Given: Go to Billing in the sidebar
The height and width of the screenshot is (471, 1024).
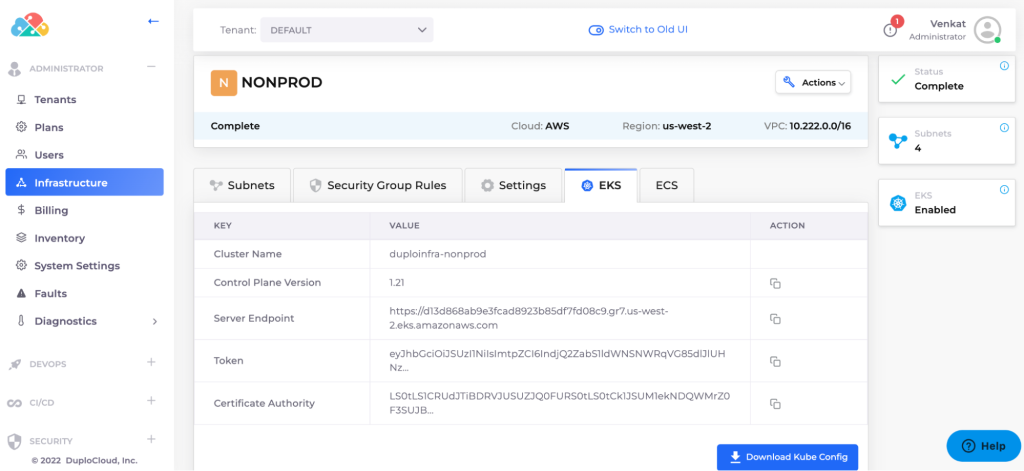Looking at the screenshot, I should [x=51, y=211].
